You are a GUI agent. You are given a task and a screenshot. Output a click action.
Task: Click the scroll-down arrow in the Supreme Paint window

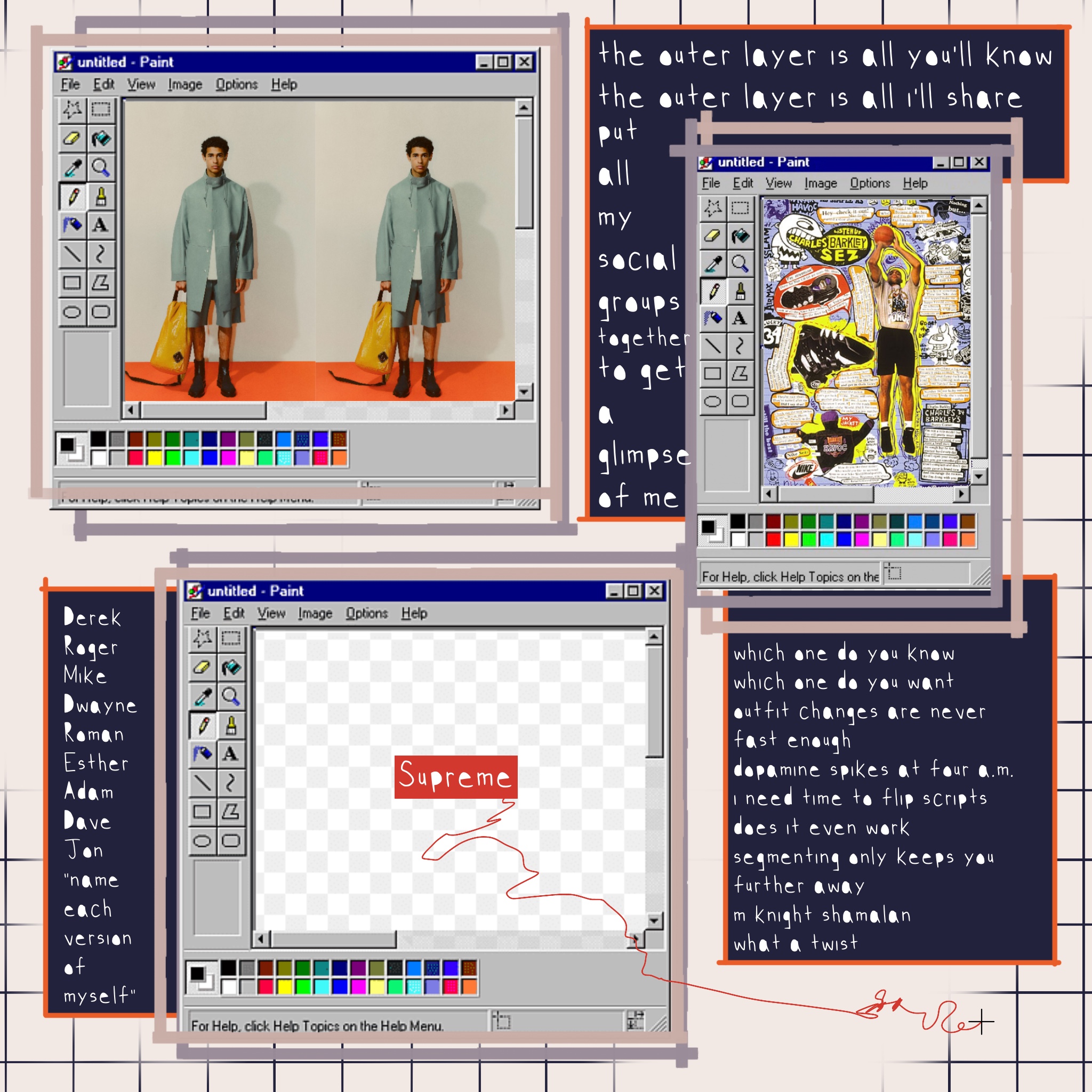[x=654, y=921]
